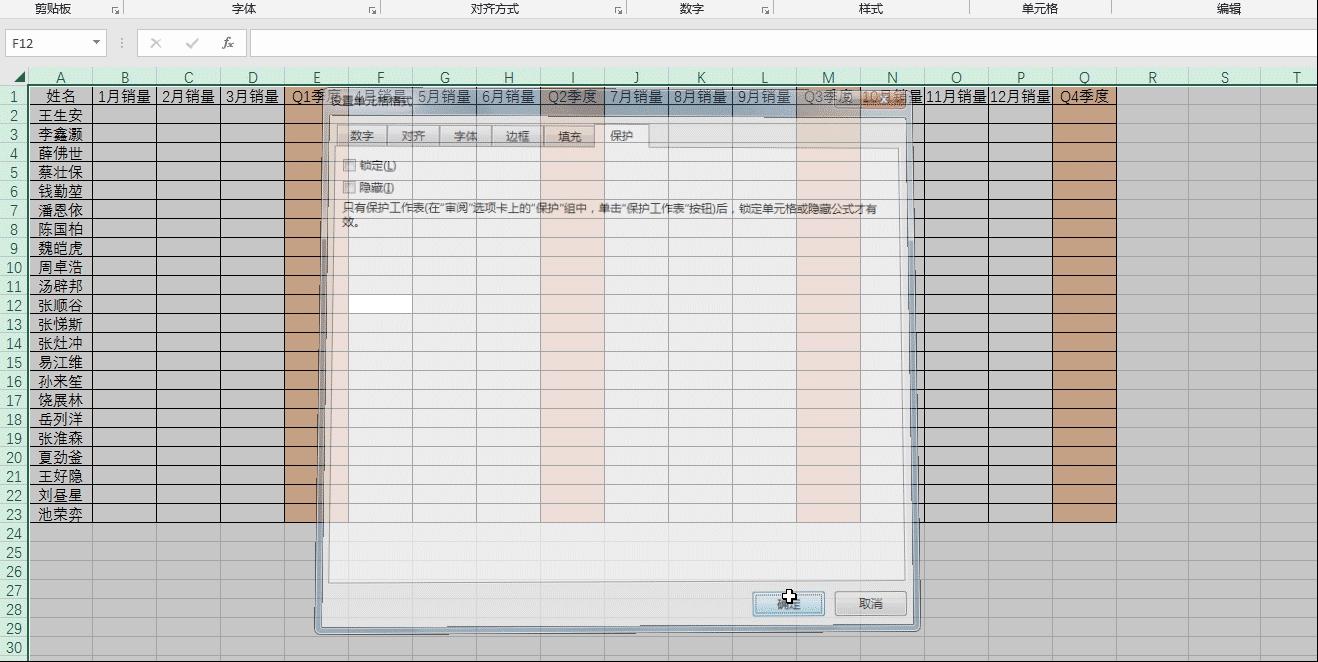Click the cell containing 易江维

click(61, 362)
